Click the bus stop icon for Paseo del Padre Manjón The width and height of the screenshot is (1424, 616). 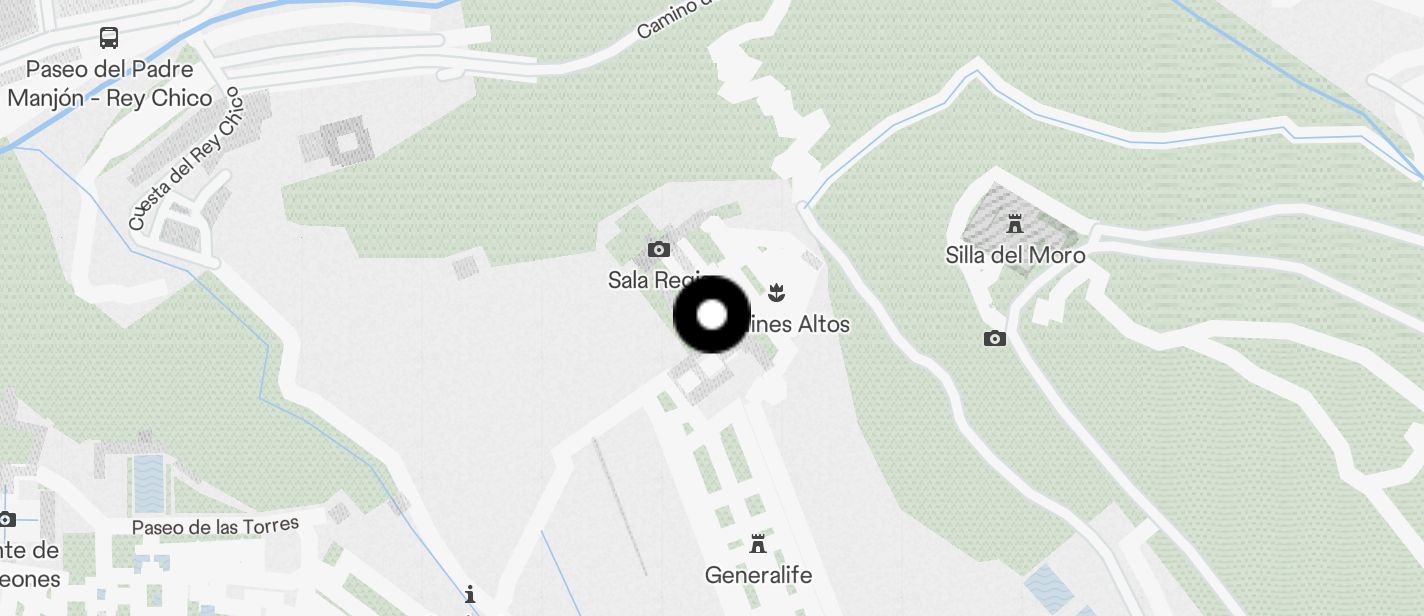pyautogui.click(x=109, y=39)
